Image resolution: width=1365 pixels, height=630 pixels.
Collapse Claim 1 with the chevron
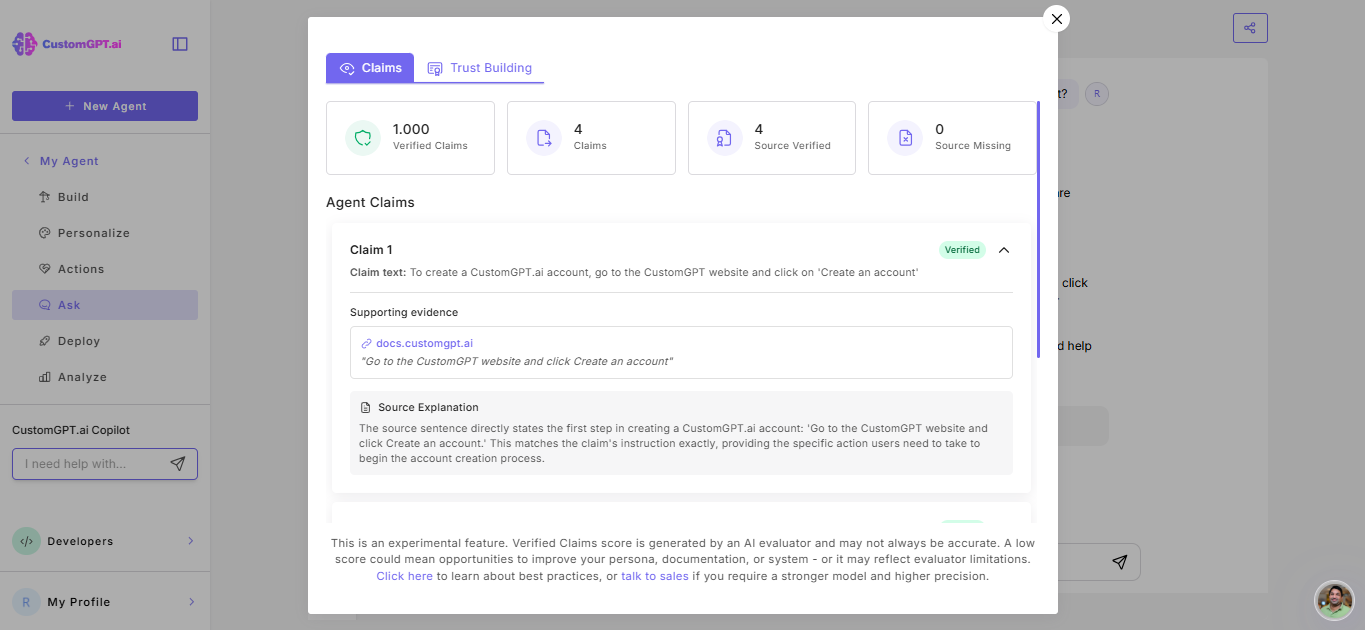click(x=1004, y=250)
